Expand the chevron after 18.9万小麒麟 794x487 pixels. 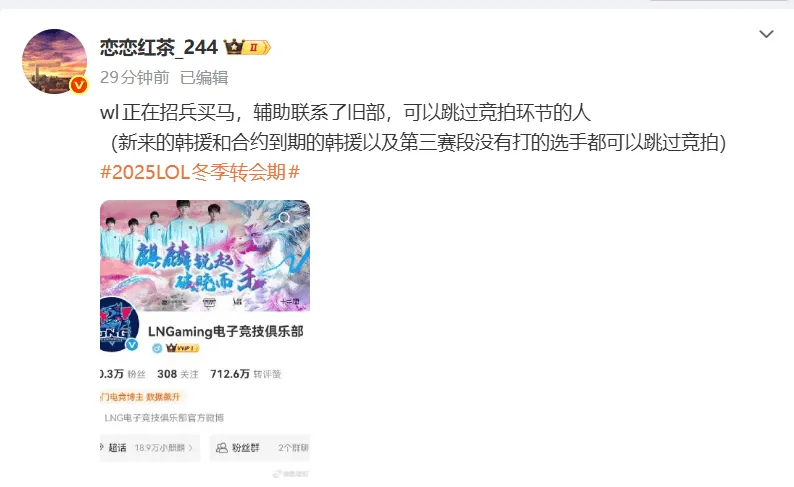pyautogui.click(x=190, y=448)
